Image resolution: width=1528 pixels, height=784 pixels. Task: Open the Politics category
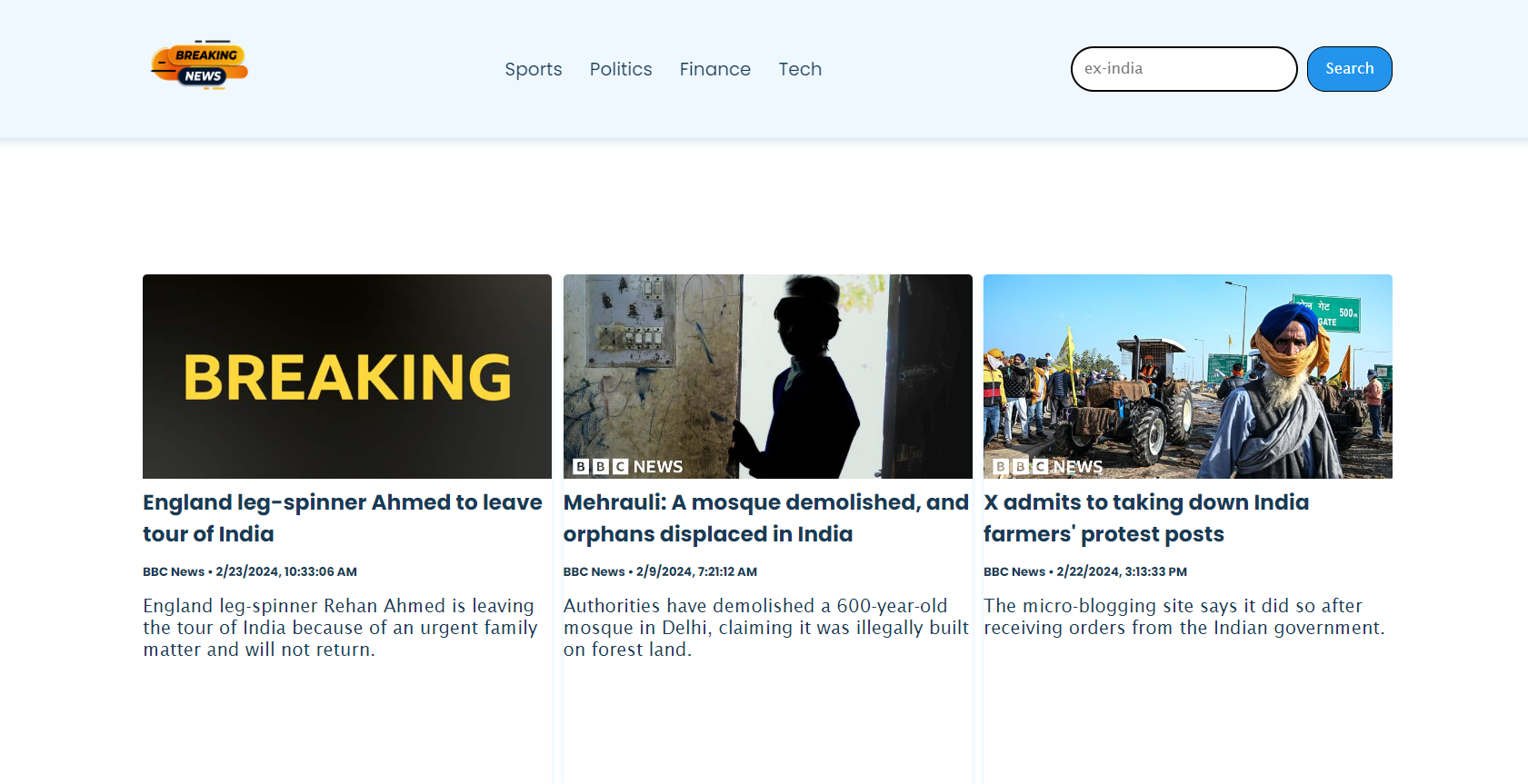[x=620, y=69]
